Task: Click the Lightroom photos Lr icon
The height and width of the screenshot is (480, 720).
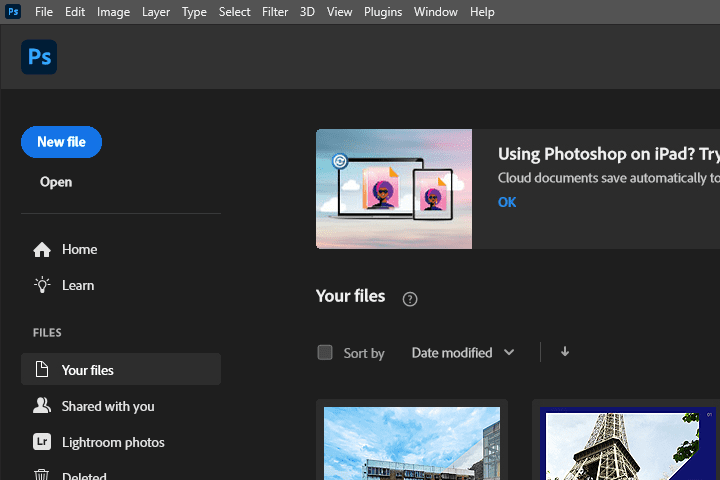Action: coord(42,441)
